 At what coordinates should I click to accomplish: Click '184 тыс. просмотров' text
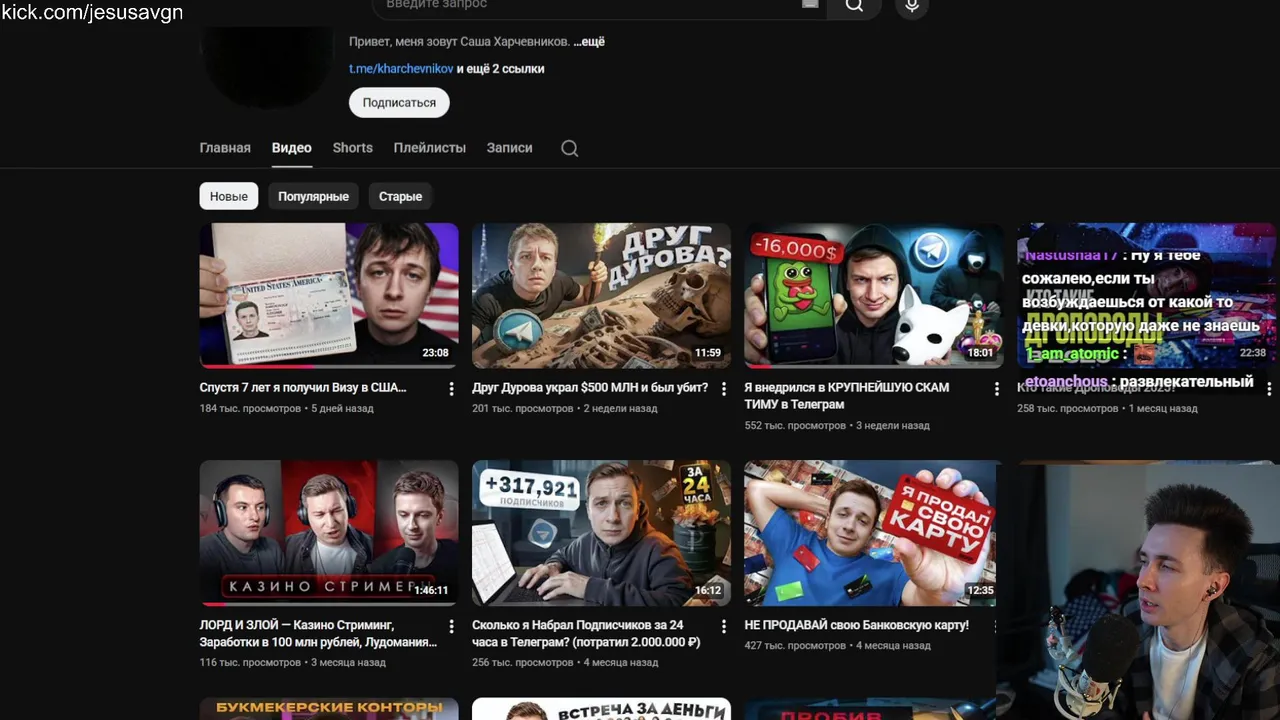point(250,409)
